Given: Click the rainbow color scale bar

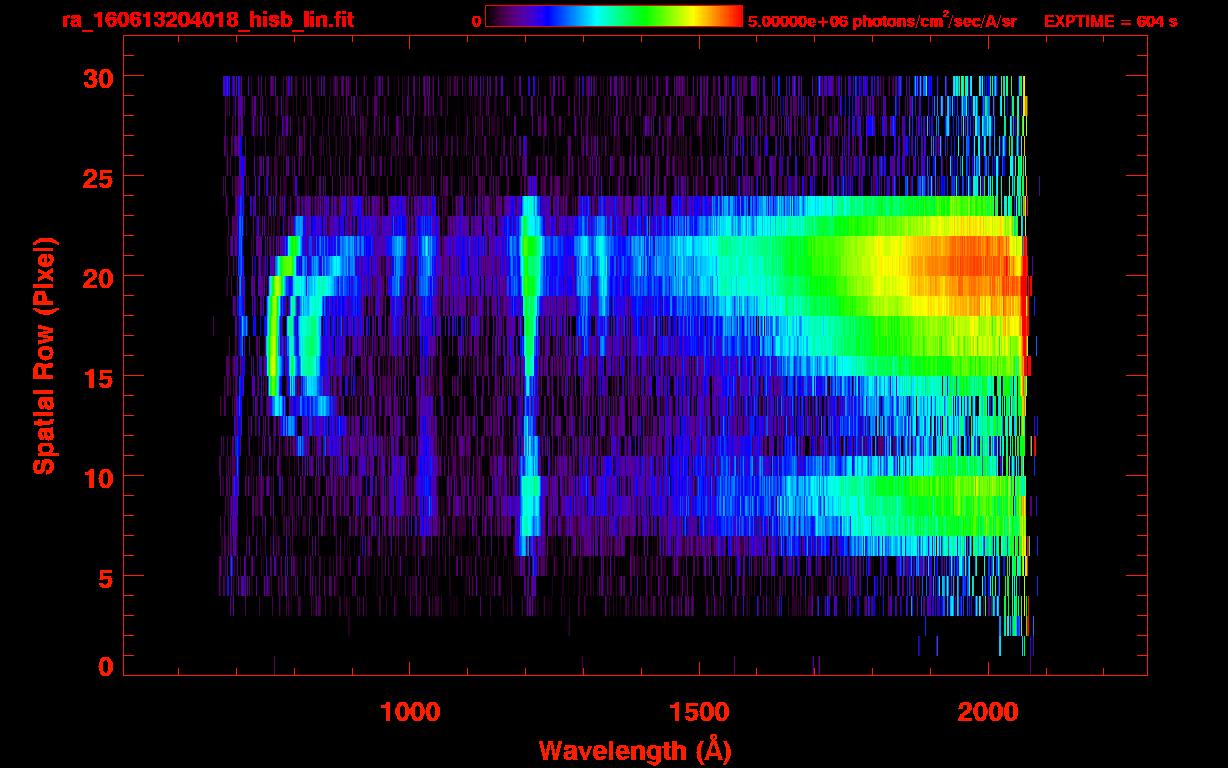Looking at the screenshot, I should (613, 17).
